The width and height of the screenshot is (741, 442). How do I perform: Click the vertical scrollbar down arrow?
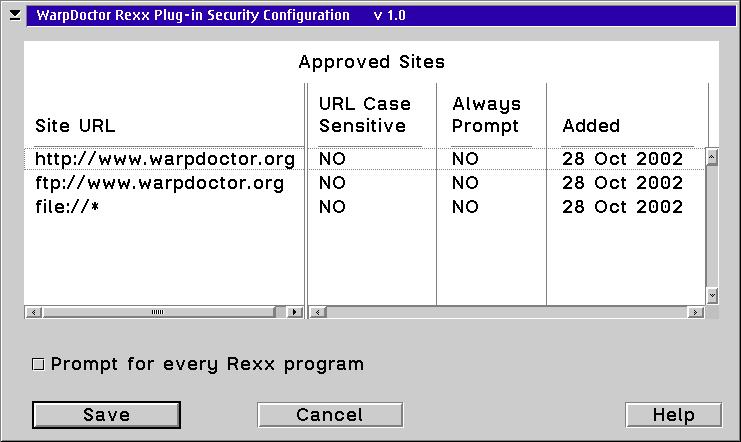[712, 295]
